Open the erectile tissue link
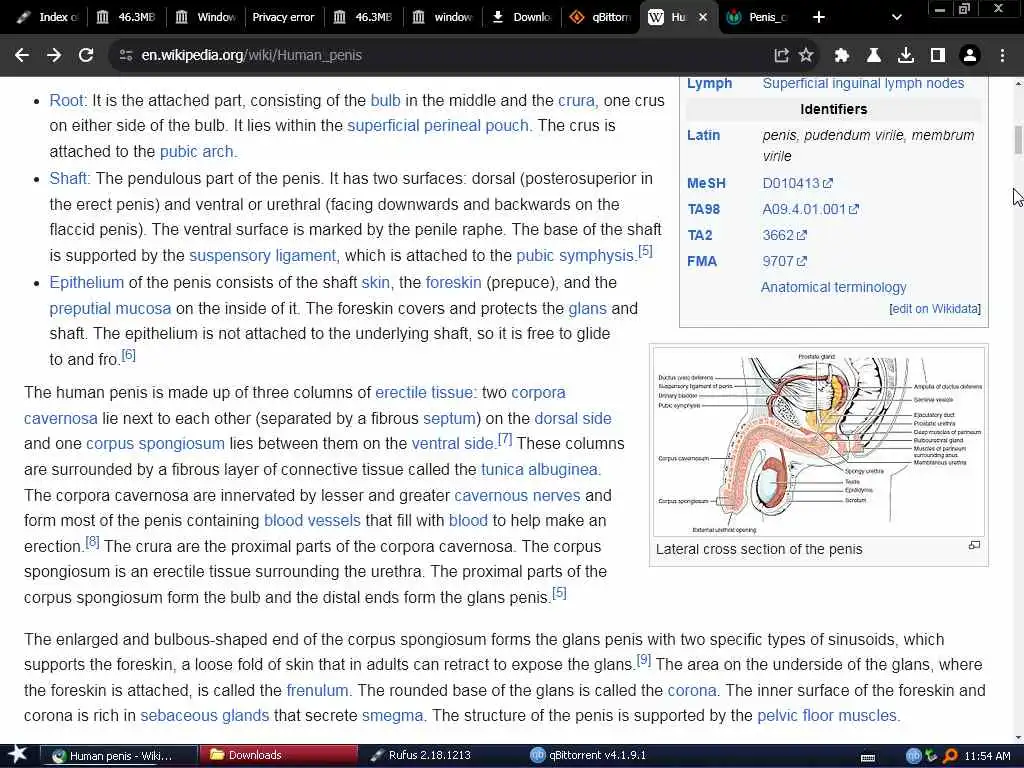Viewport: 1024px width, 768px height. (x=424, y=392)
